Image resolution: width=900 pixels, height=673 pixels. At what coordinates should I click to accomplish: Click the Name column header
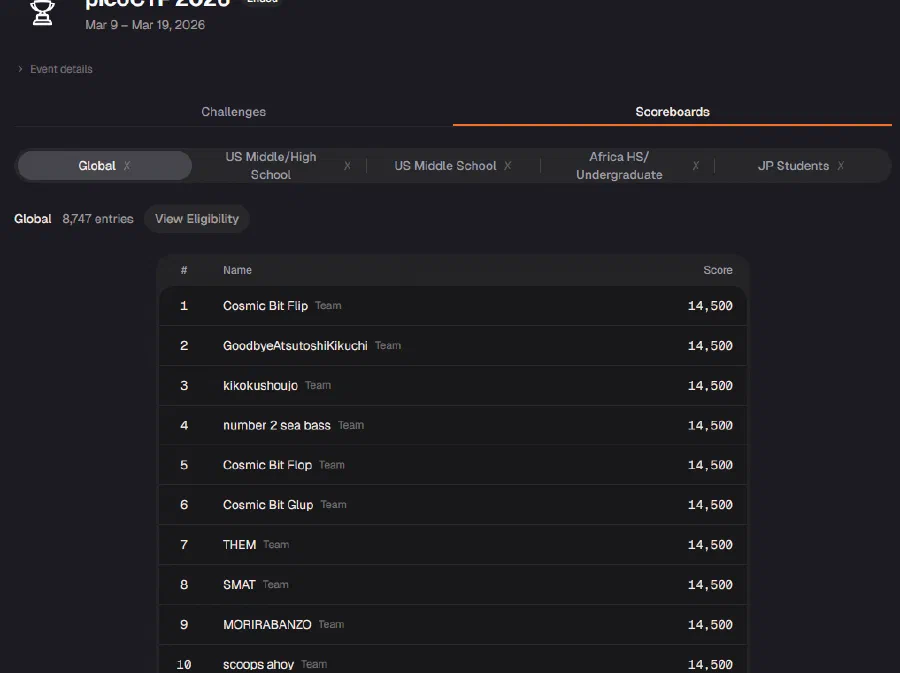(x=237, y=270)
